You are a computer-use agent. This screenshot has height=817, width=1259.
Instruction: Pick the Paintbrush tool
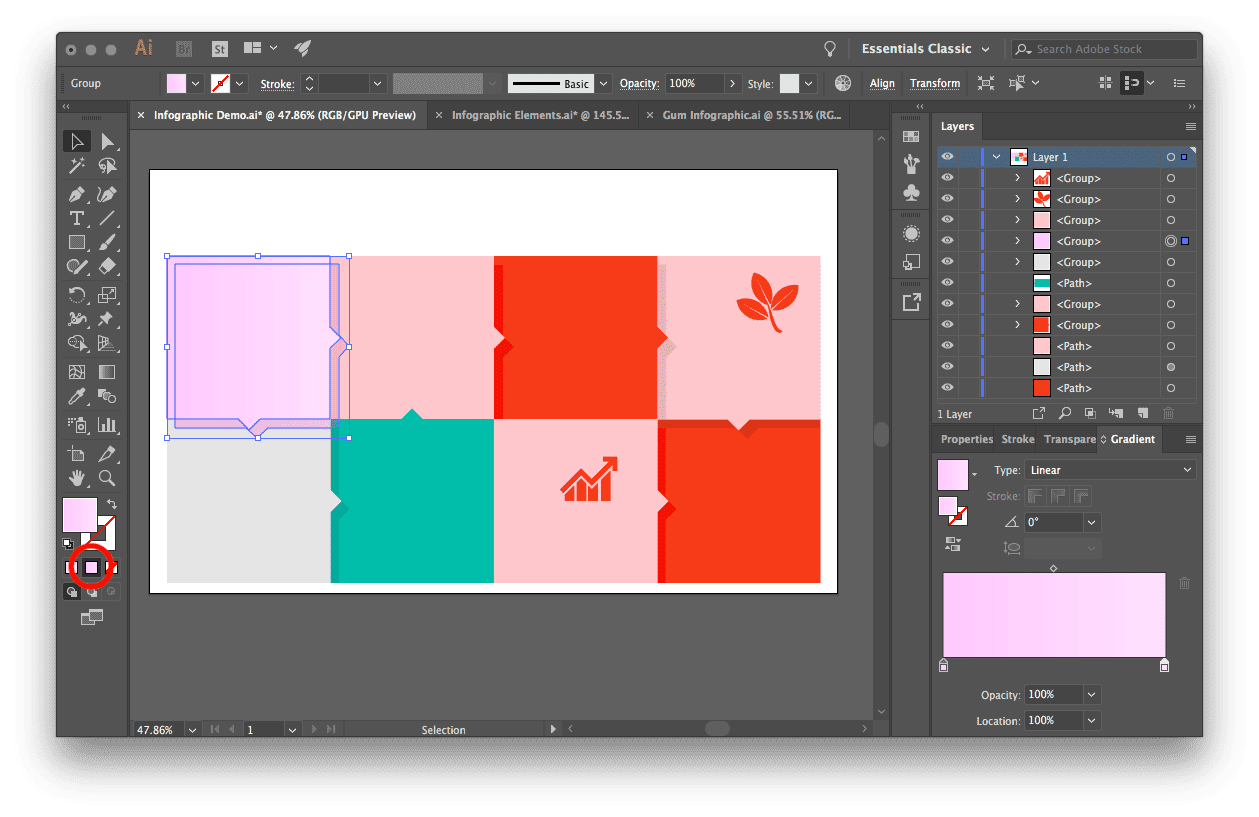pyautogui.click(x=107, y=242)
